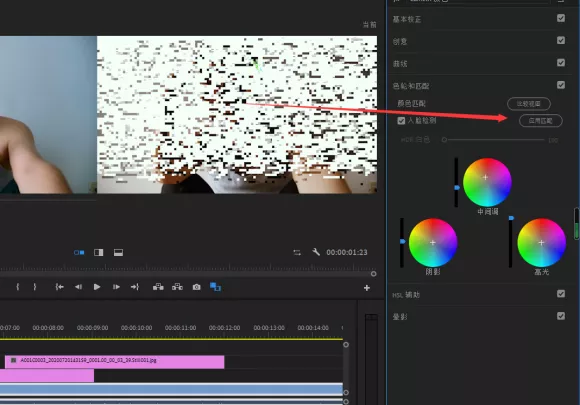This screenshot has height=405, width=580.
Task: Select side-by-side comparison layout icon
Action: click(x=79, y=253)
